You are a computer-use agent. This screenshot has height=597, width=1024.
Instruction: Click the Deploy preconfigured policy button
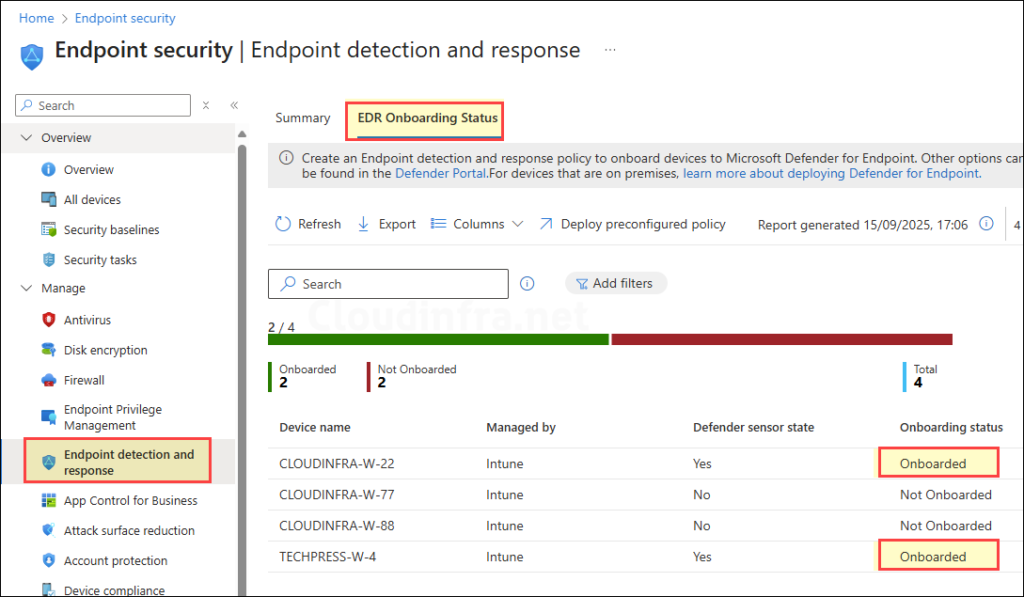click(632, 224)
